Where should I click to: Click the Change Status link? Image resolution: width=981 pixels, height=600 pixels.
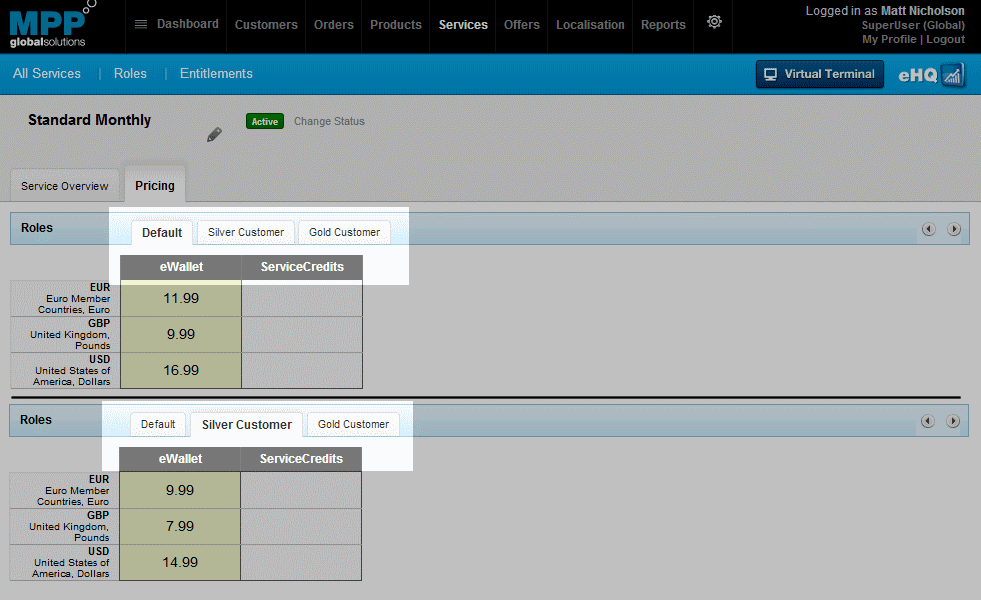pos(329,121)
